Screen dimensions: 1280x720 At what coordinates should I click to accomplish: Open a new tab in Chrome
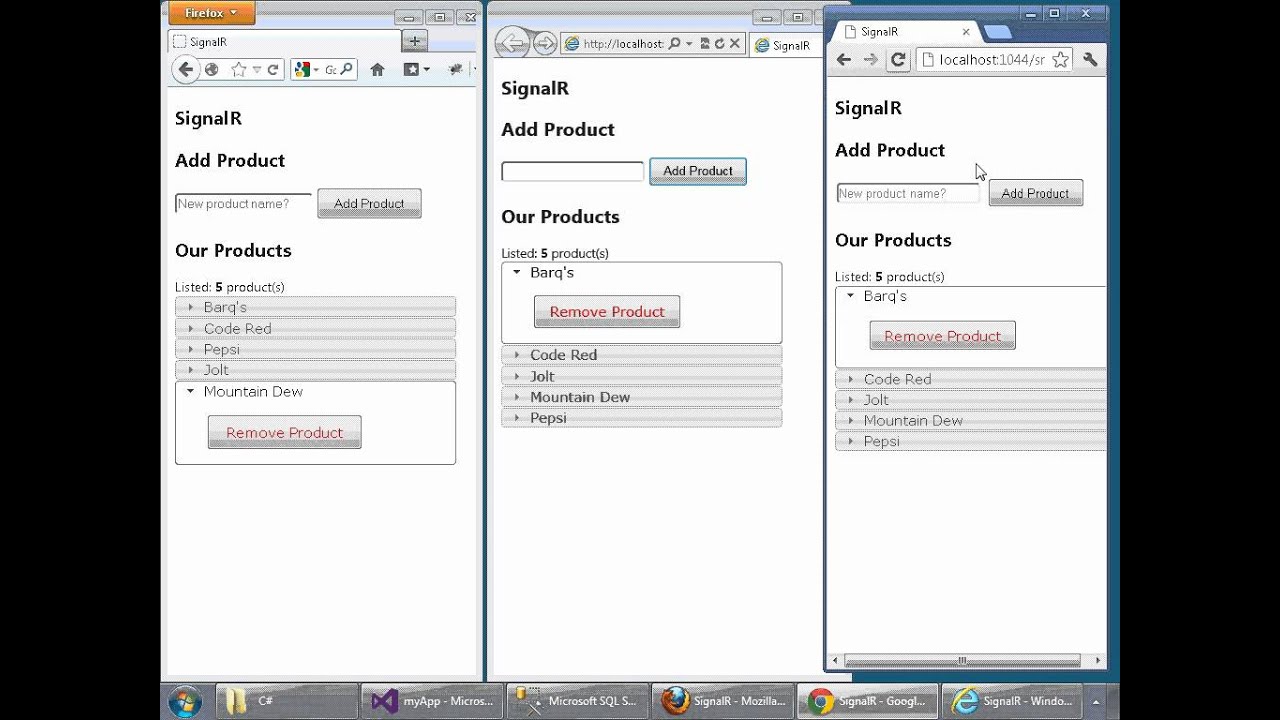pos(997,33)
